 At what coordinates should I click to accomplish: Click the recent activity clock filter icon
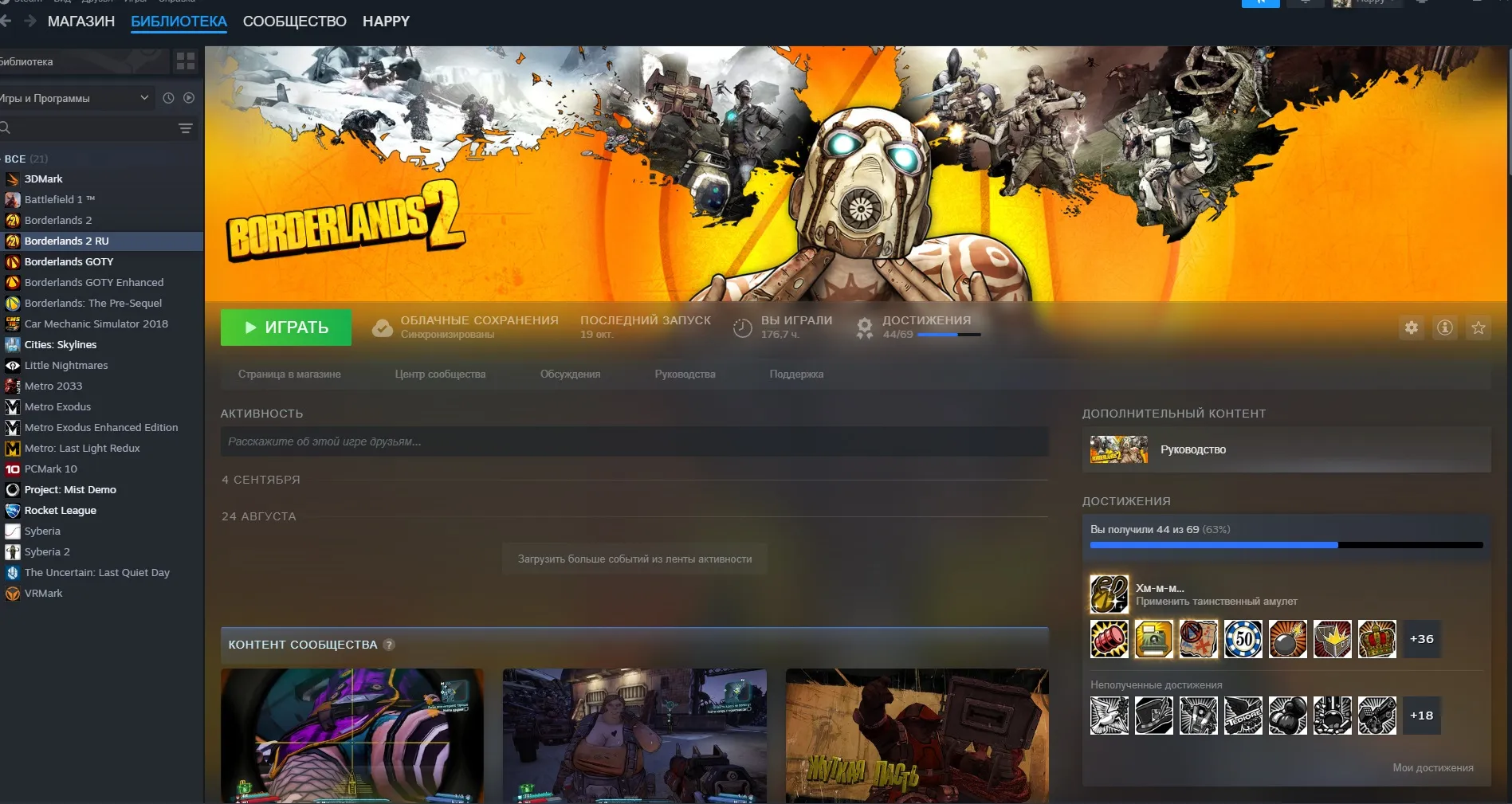[x=168, y=98]
